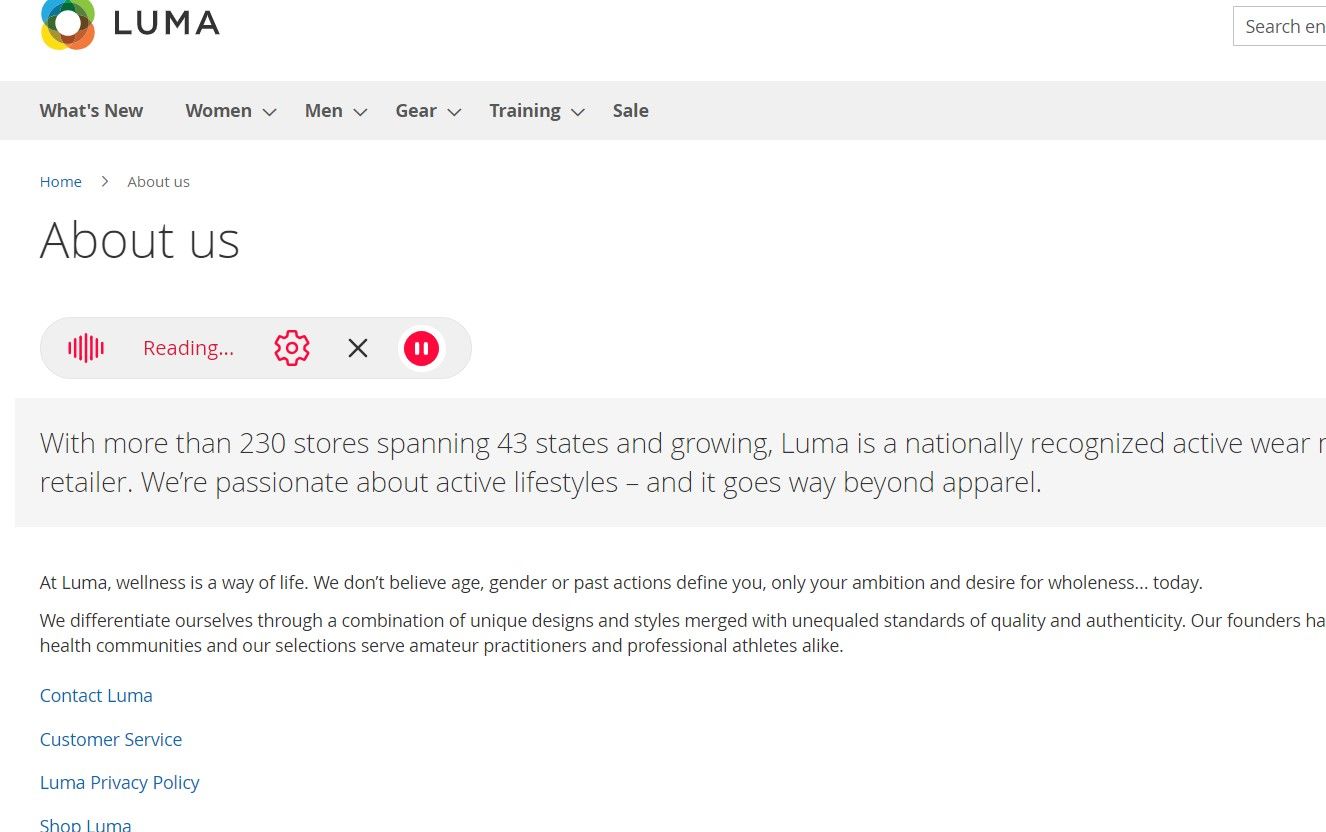Open the Contact Luma link
Viewport: 1326px width, 832px height.
[x=96, y=696]
